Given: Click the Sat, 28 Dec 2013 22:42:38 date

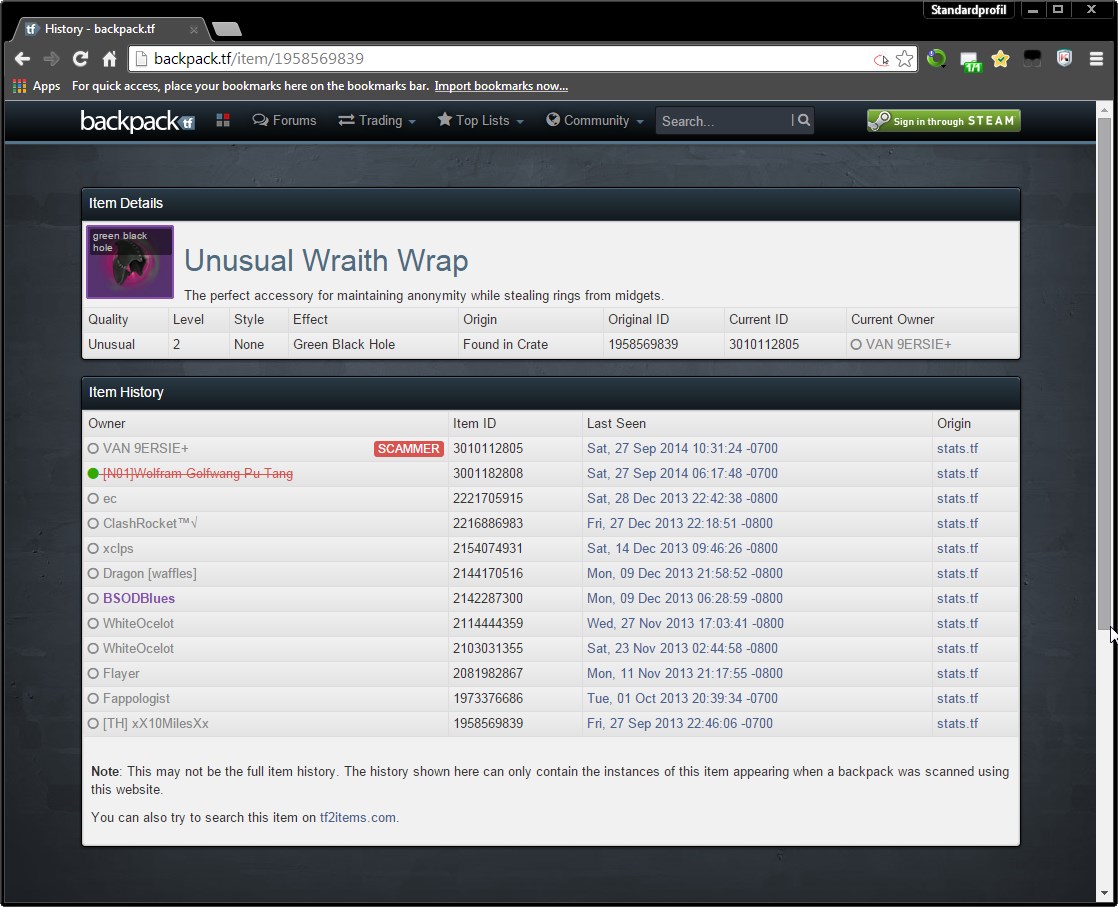Looking at the screenshot, I should click(682, 498).
